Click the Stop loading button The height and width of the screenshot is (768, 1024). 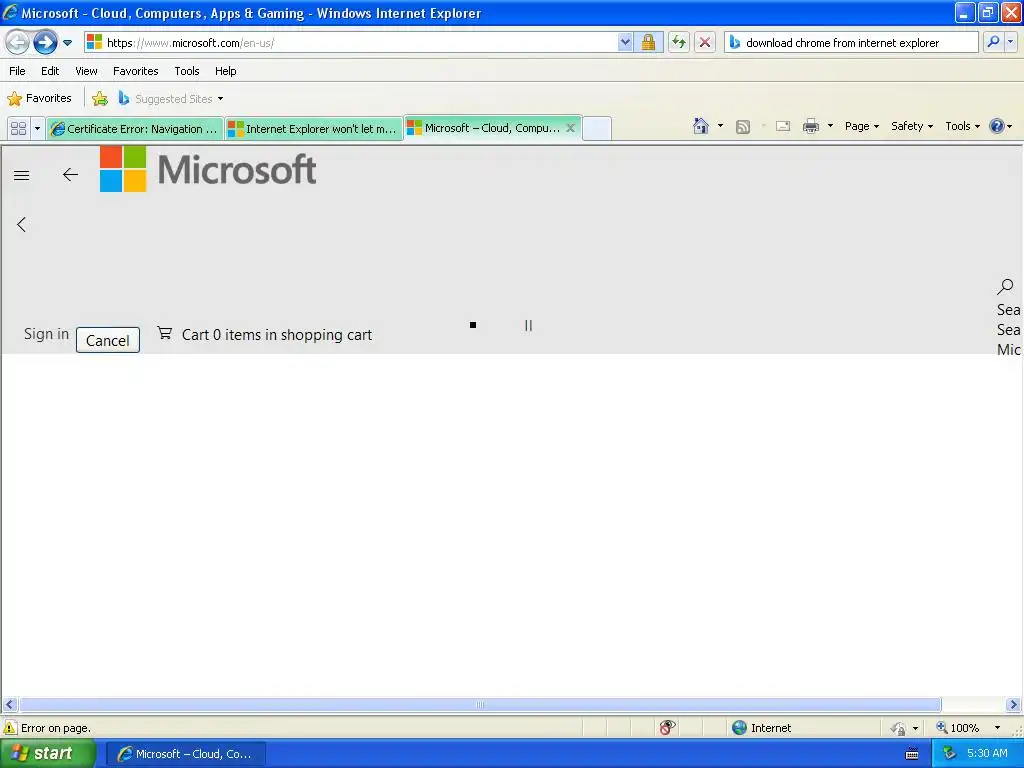705,42
